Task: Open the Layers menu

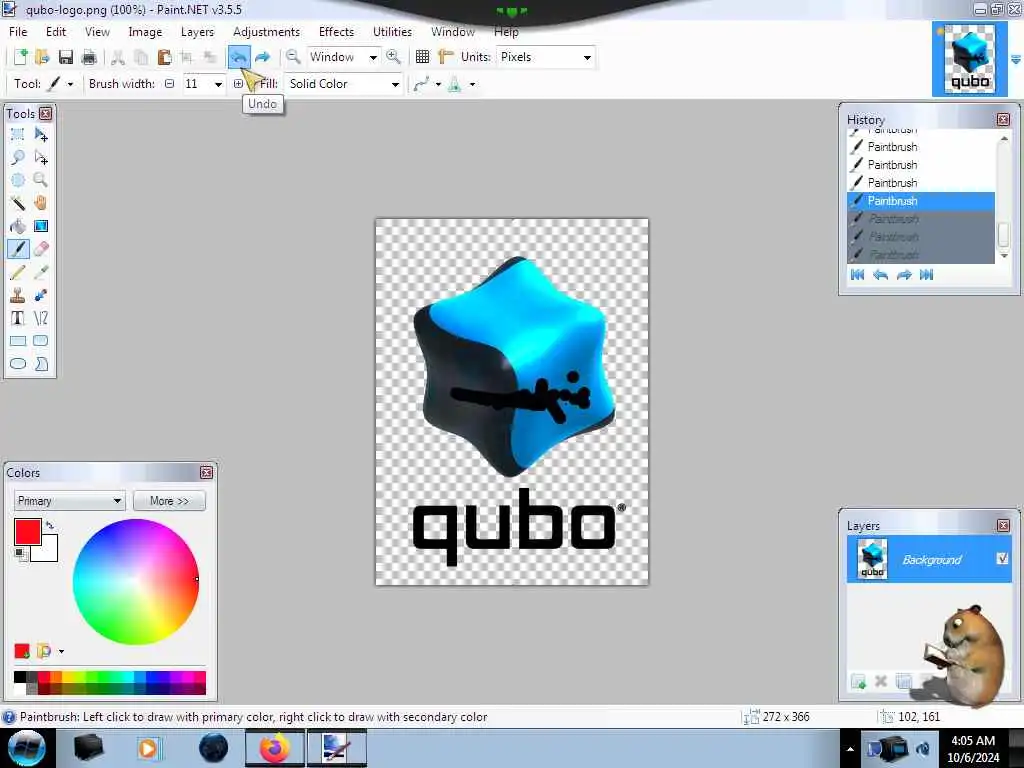Action: coord(197,31)
